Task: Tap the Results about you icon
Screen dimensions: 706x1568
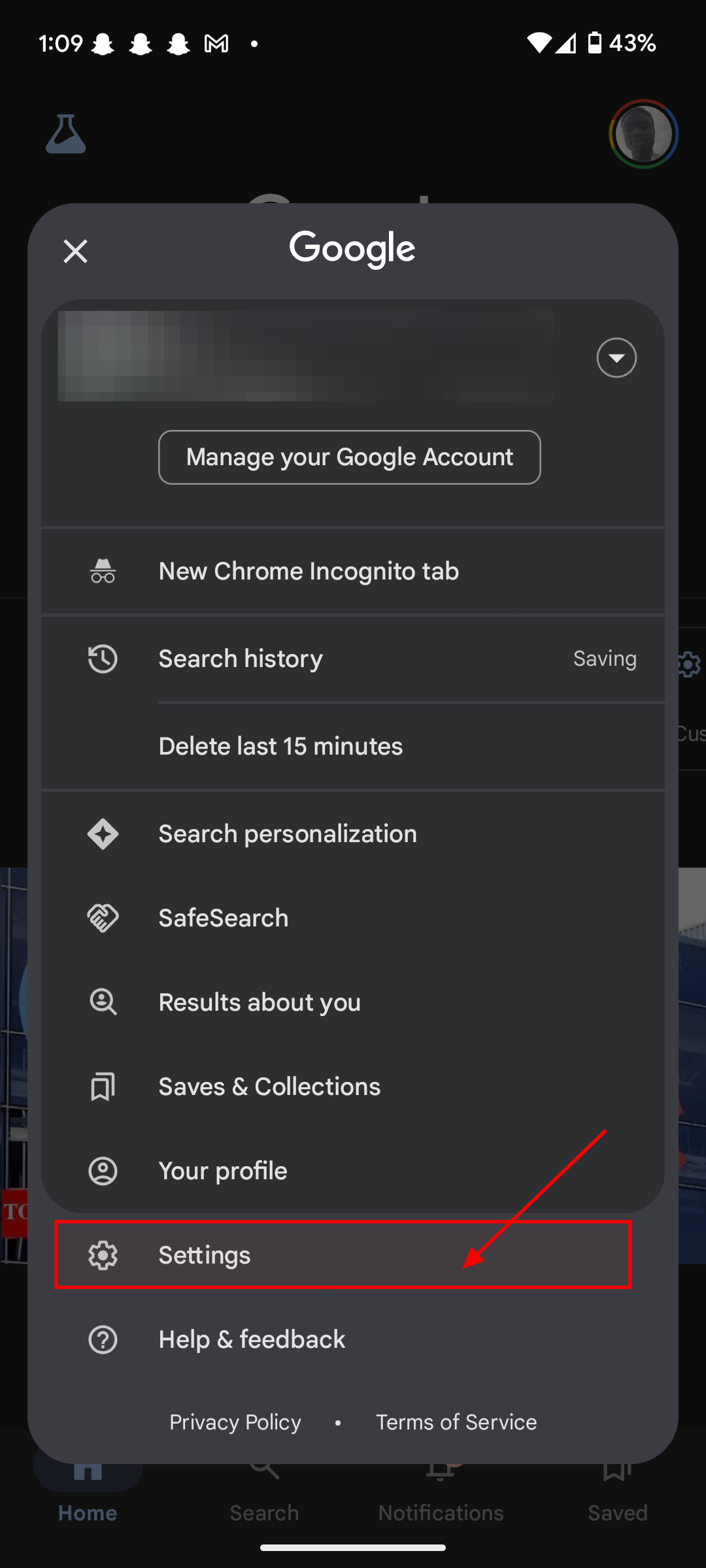Action: tap(103, 1002)
